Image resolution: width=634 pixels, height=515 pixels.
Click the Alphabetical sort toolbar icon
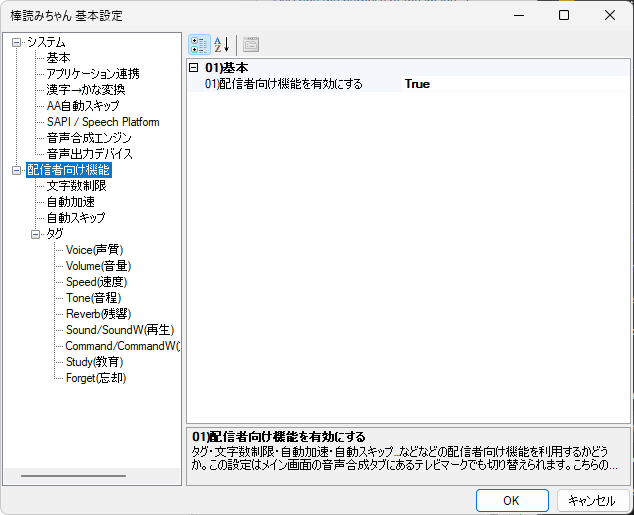[222, 45]
